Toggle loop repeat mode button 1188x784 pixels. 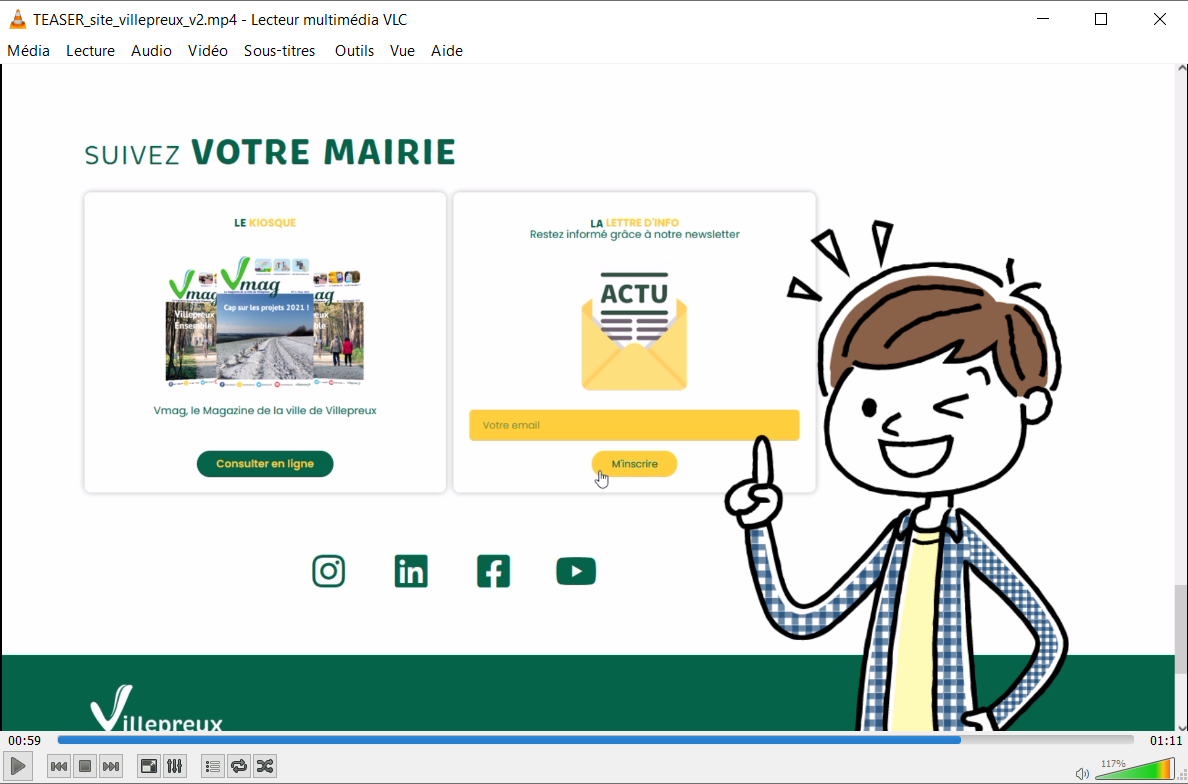point(238,767)
